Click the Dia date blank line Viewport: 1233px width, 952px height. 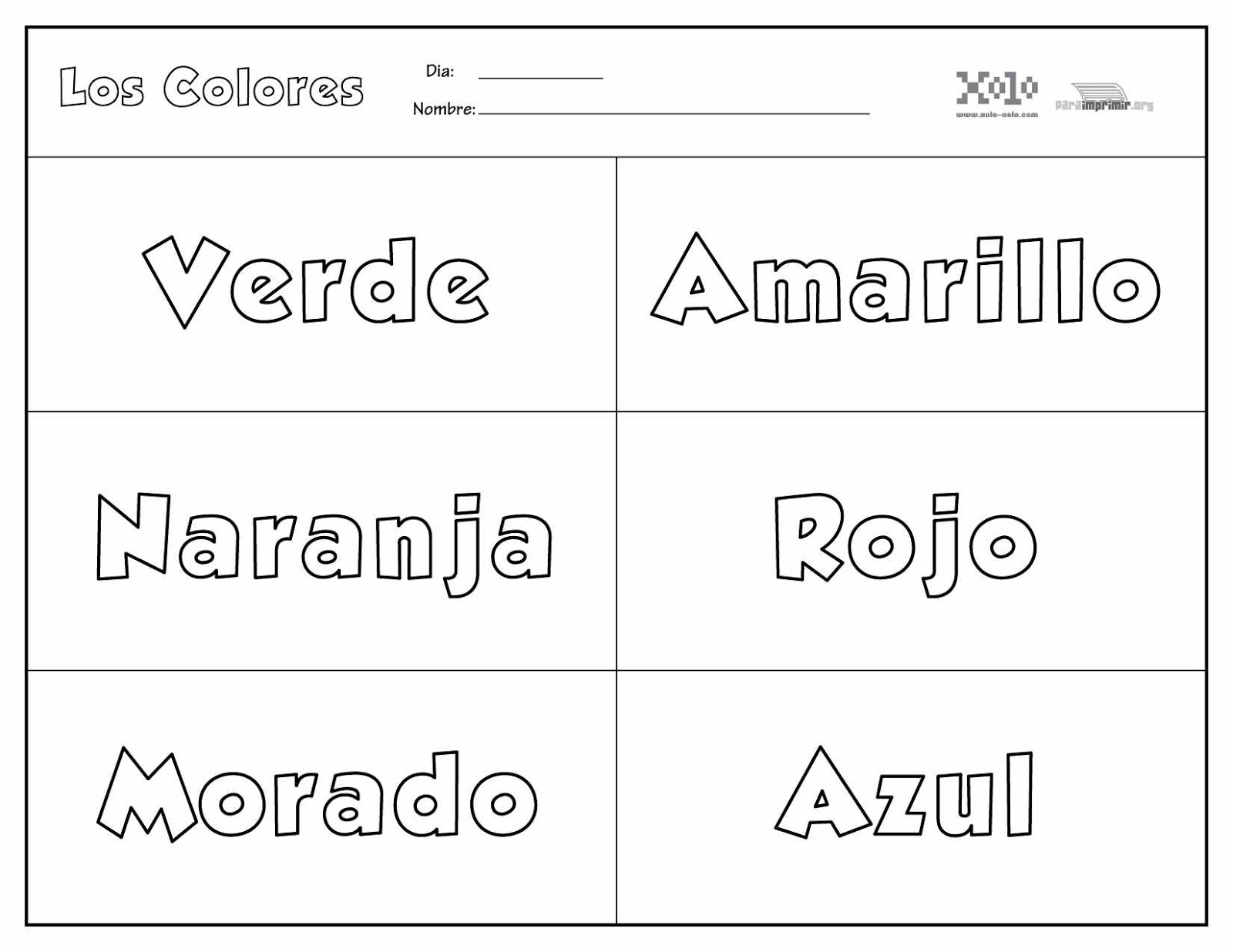(540, 76)
